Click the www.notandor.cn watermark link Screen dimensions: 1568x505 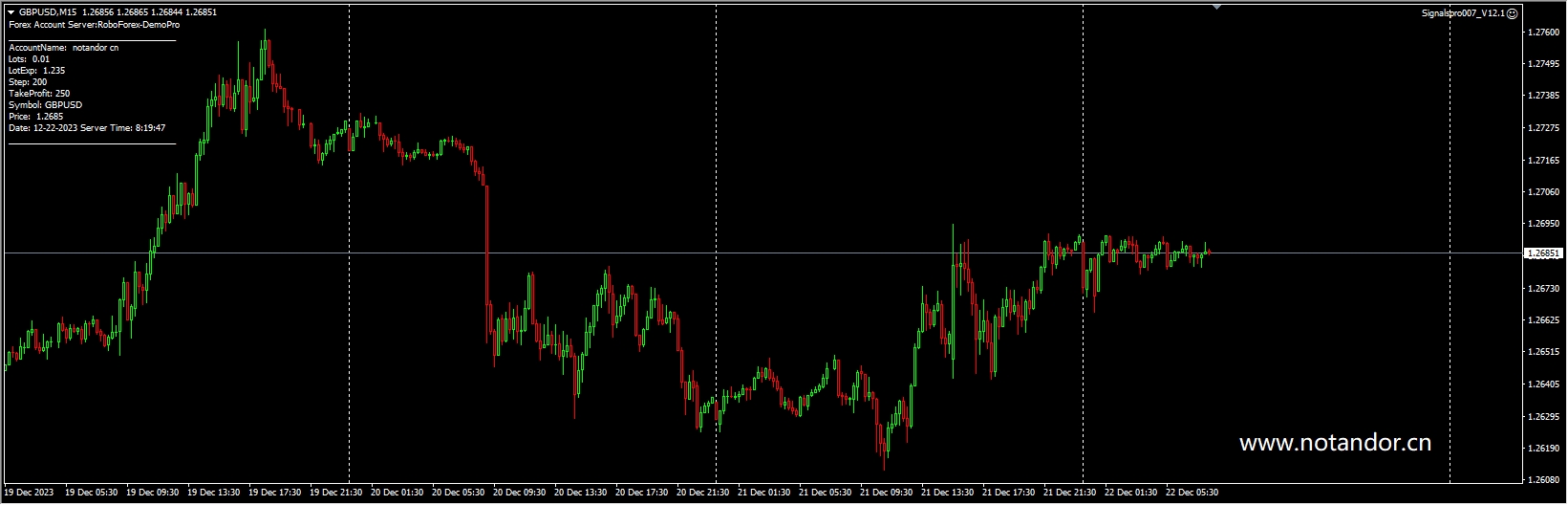(x=1334, y=443)
